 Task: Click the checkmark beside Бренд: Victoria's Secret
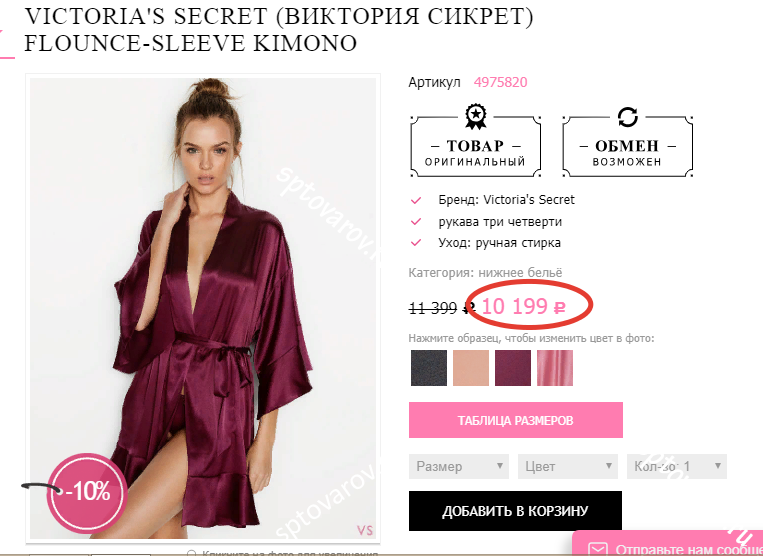point(416,200)
